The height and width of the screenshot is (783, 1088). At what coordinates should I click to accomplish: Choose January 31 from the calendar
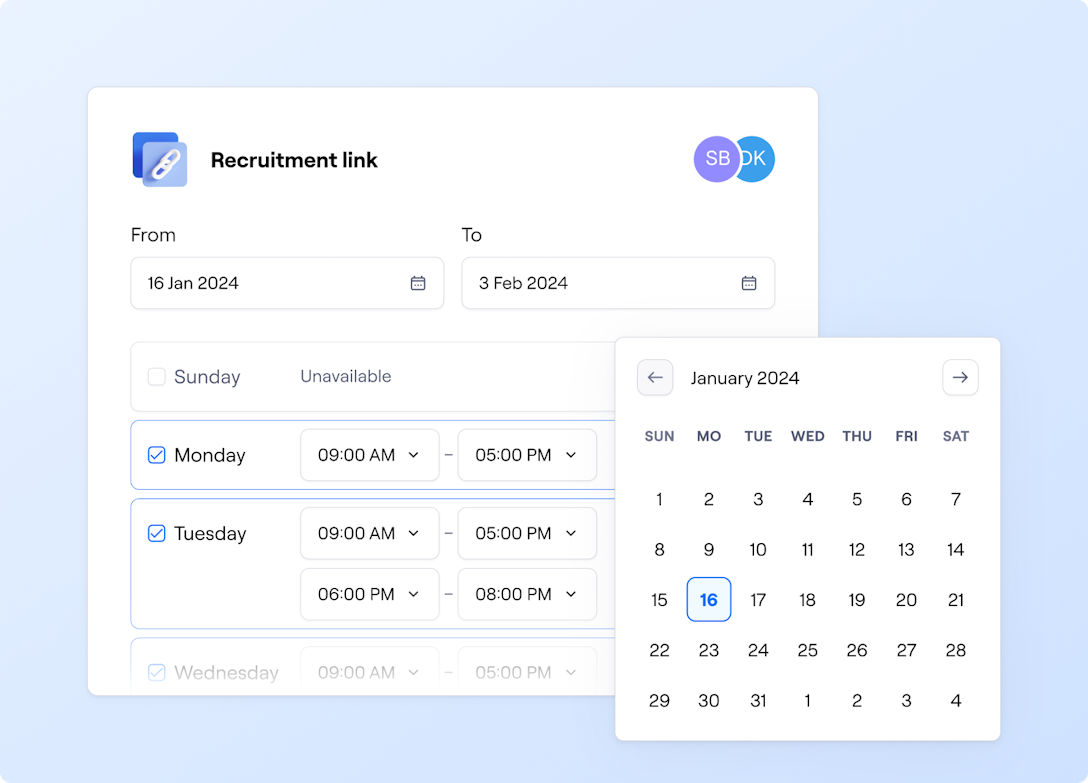point(758,700)
